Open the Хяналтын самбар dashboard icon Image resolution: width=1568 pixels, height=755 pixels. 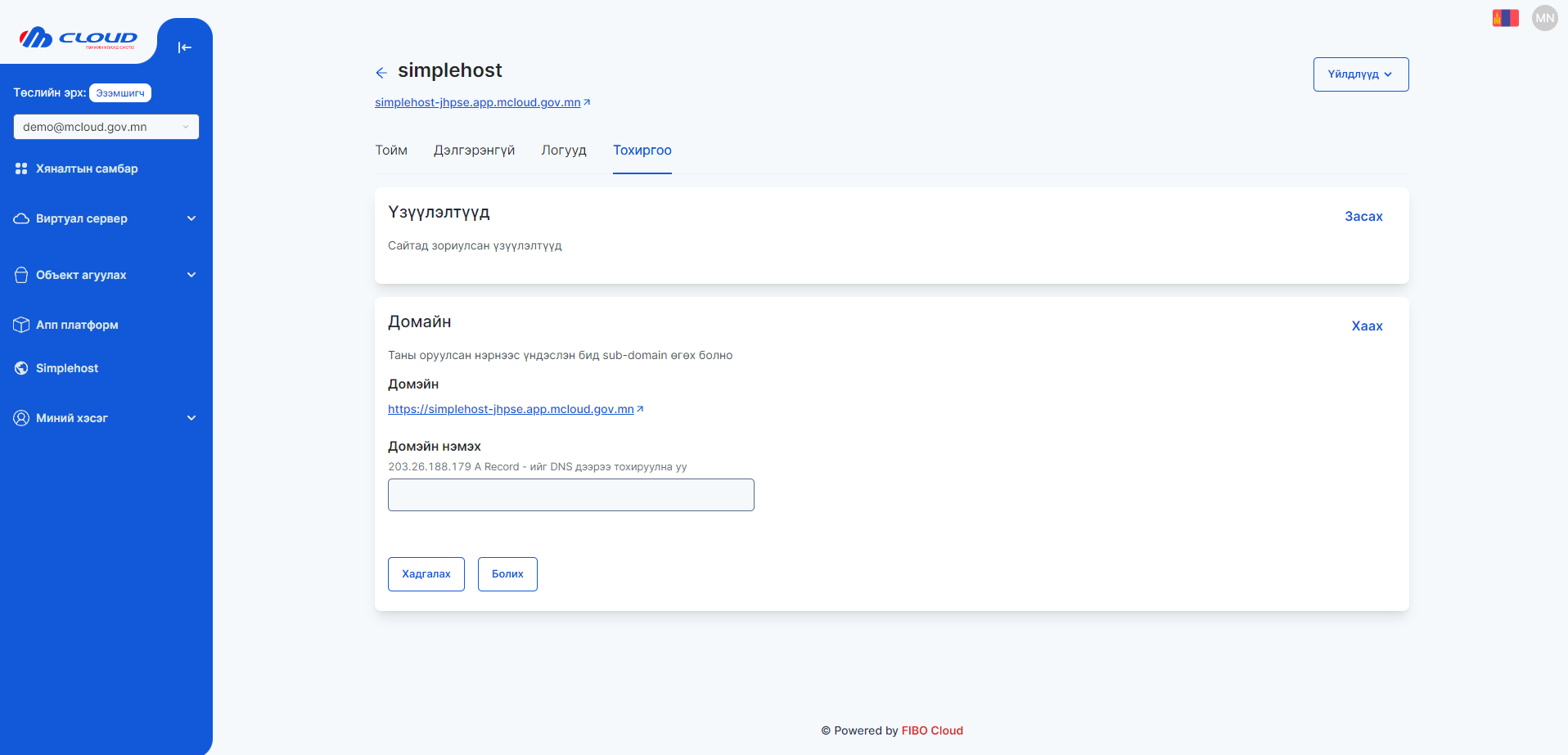tap(20, 169)
